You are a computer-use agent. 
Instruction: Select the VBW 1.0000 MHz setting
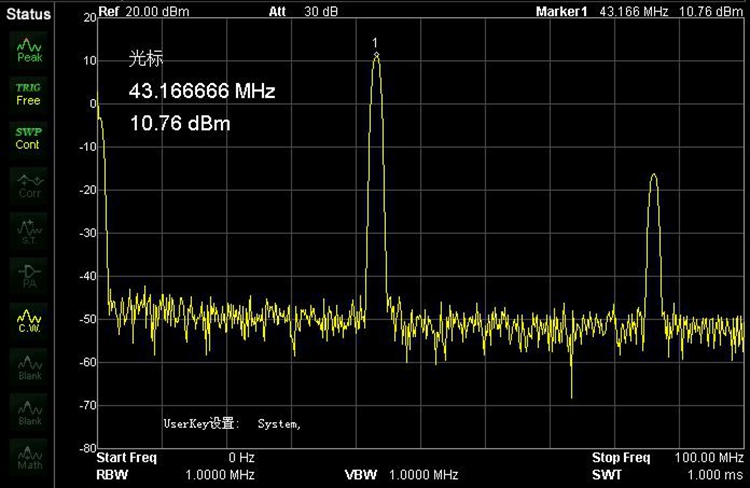402,474
